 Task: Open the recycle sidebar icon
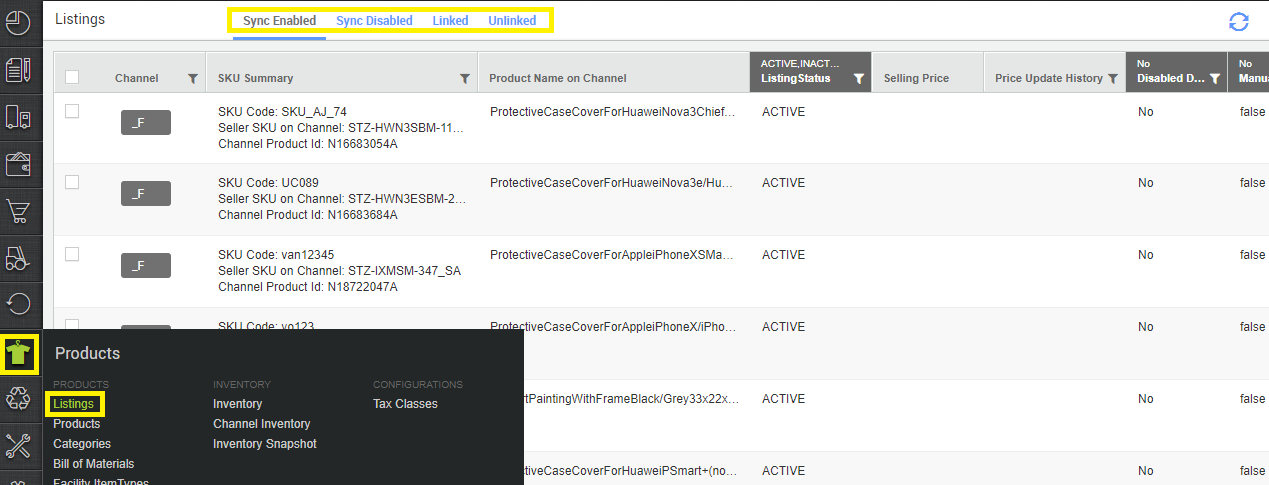point(19,399)
